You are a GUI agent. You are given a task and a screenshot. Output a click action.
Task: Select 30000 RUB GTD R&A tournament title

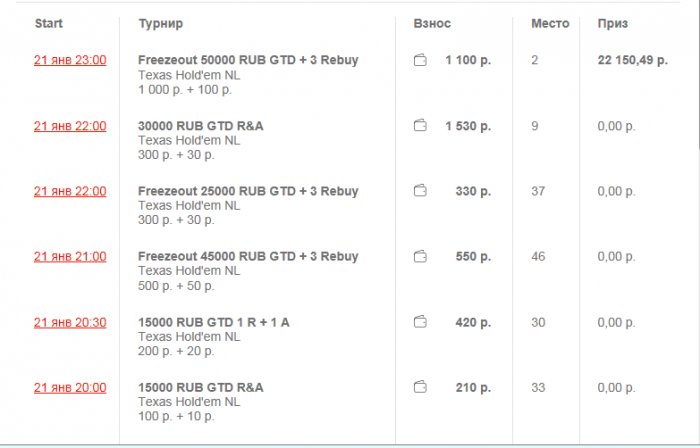201,126
